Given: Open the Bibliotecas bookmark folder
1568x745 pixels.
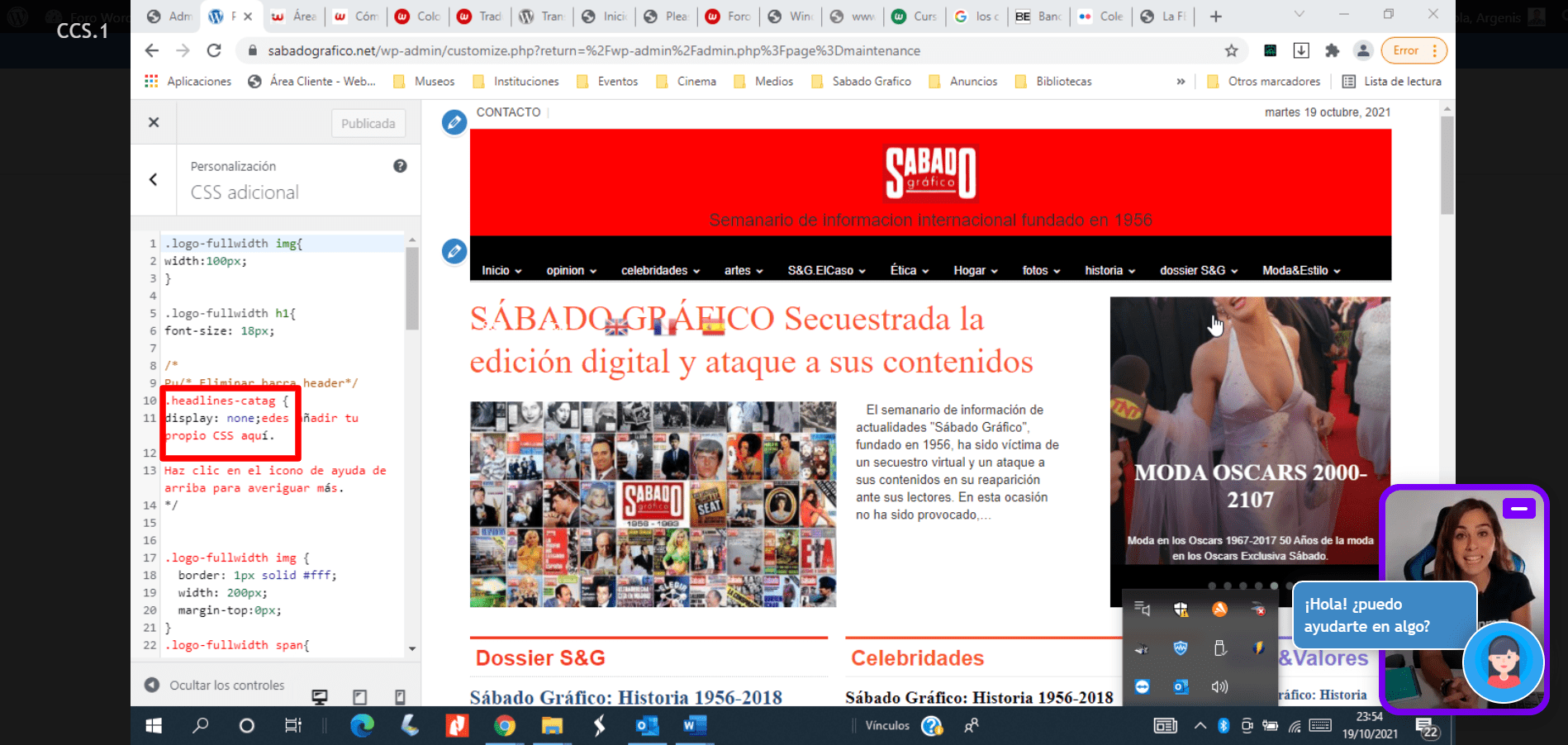Looking at the screenshot, I should (1053, 81).
